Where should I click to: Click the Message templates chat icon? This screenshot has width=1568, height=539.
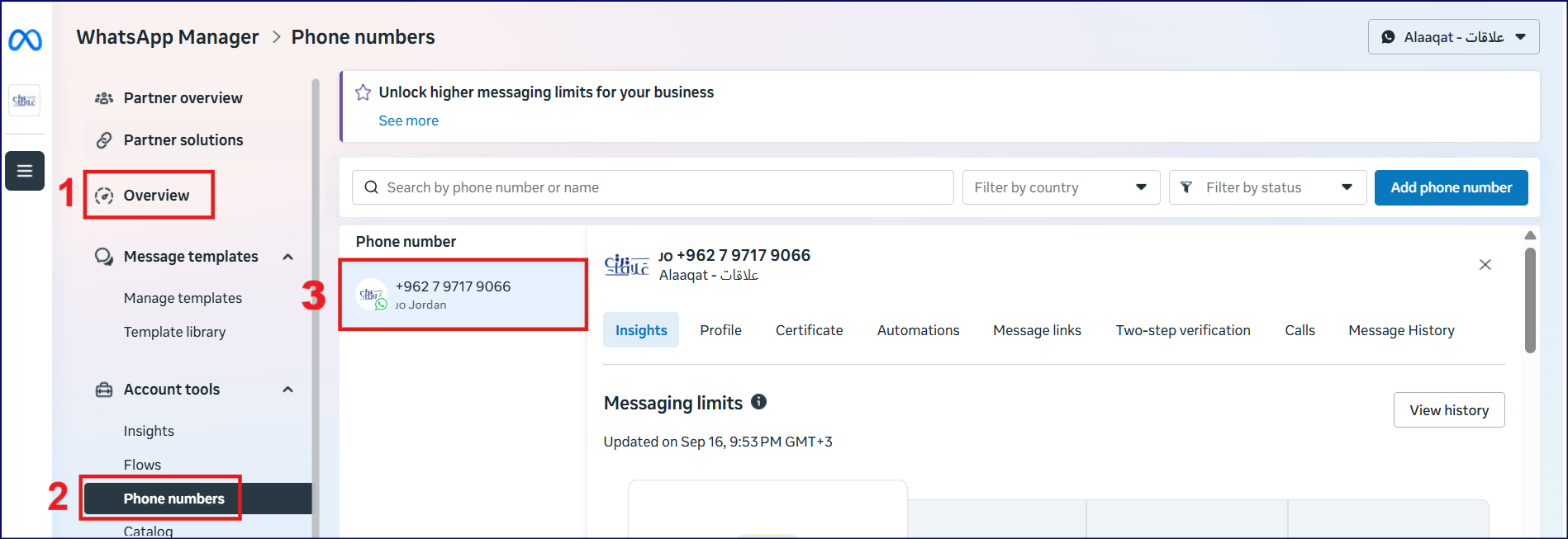[x=104, y=257]
